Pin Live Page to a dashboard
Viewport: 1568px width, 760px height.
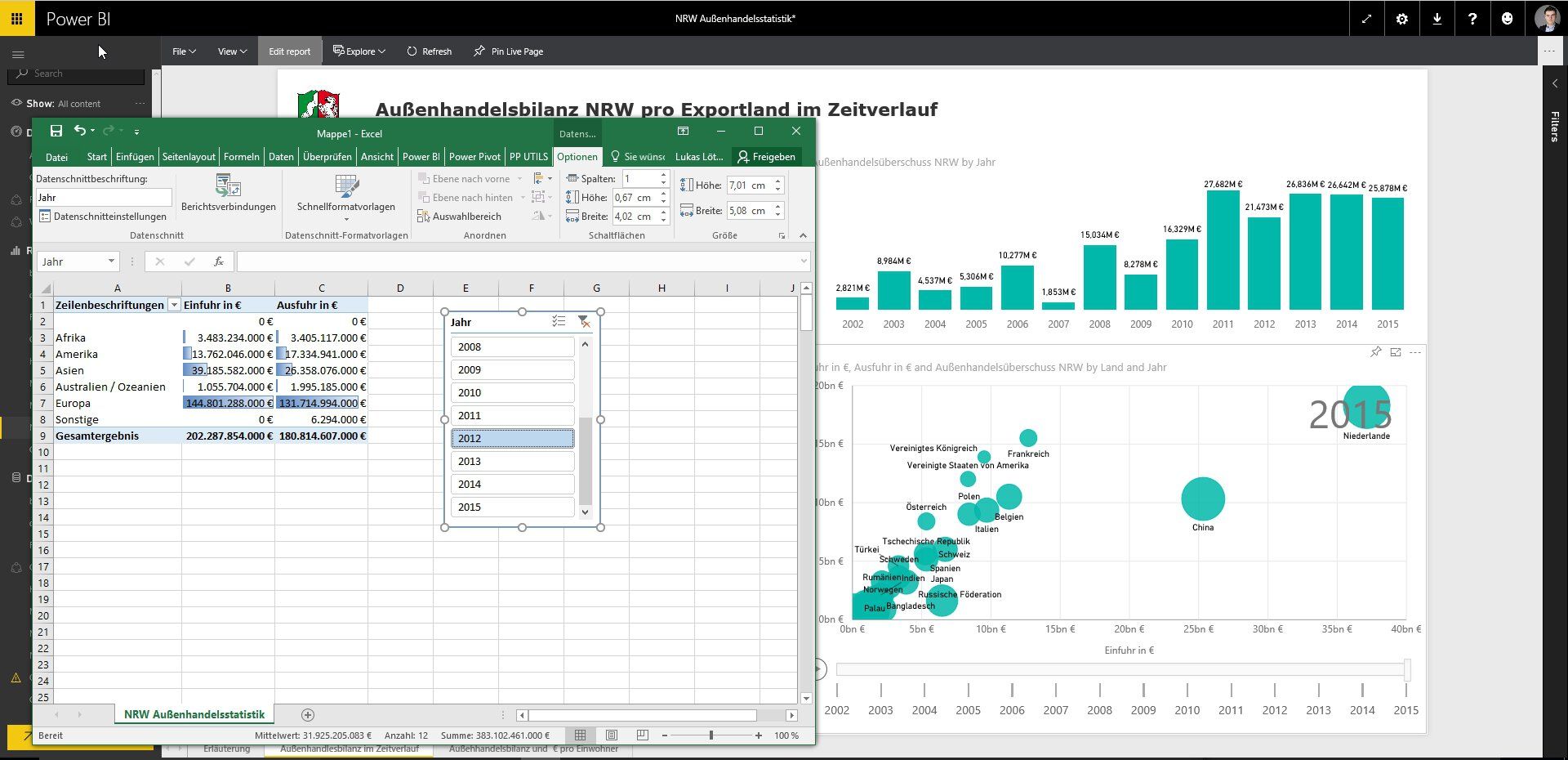(508, 51)
